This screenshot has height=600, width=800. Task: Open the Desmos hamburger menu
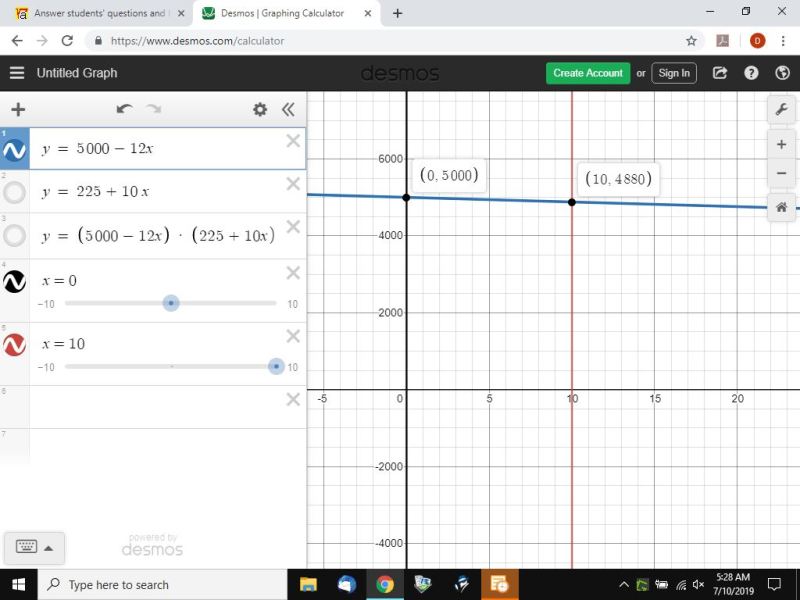tap(17, 73)
